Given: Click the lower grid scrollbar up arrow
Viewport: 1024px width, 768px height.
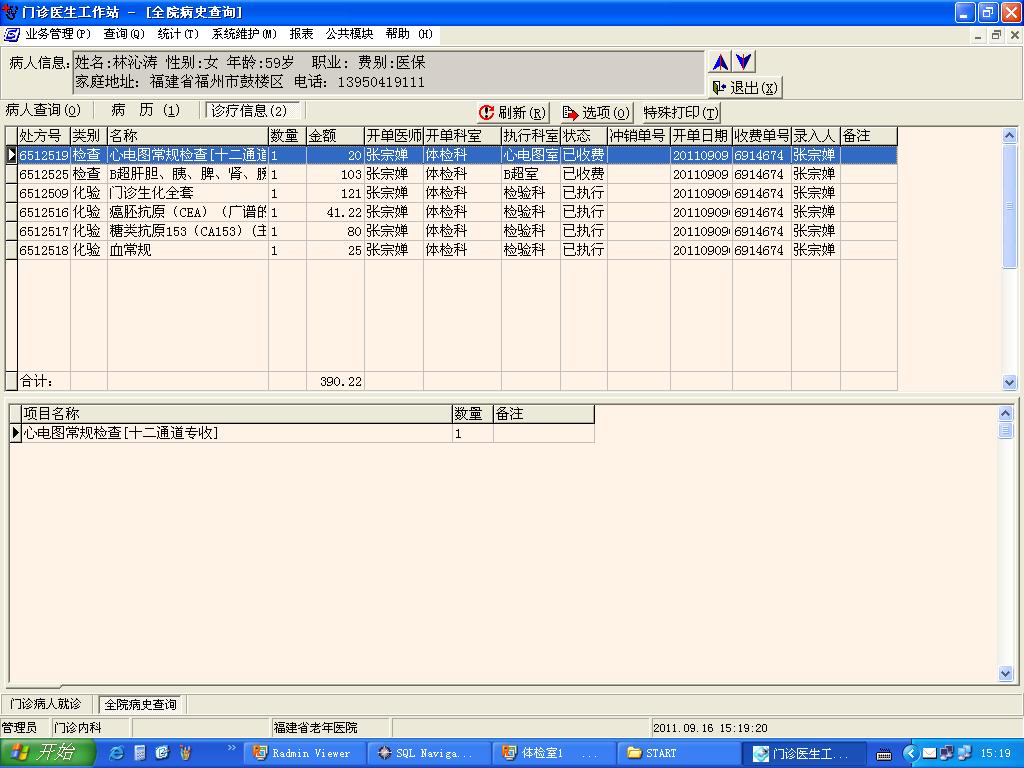Looking at the screenshot, I should coord(1006,413).
